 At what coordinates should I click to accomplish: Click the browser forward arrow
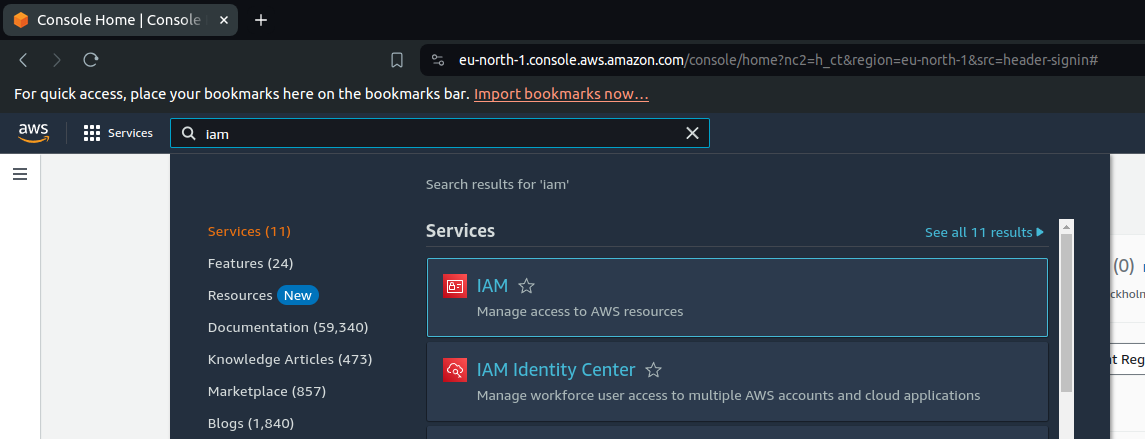point(57,60)
